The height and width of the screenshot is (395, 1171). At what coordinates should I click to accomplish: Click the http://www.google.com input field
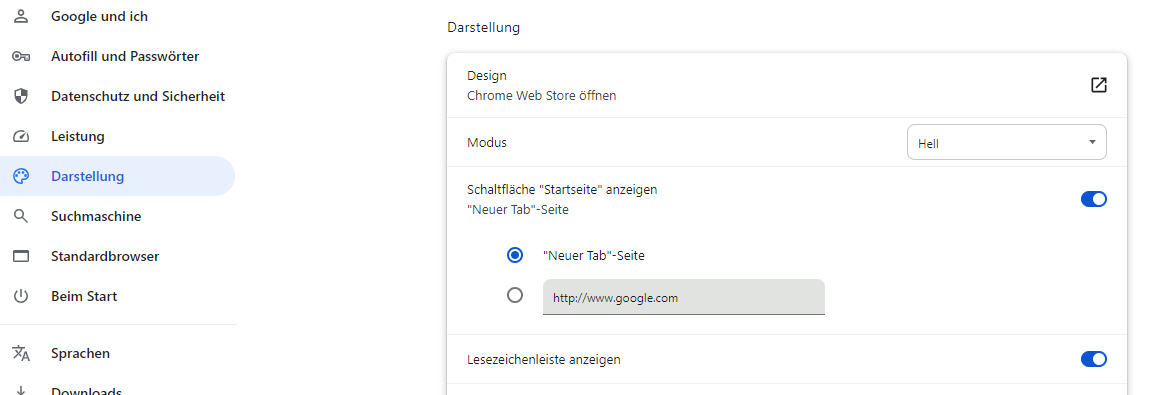coord(683,297)
